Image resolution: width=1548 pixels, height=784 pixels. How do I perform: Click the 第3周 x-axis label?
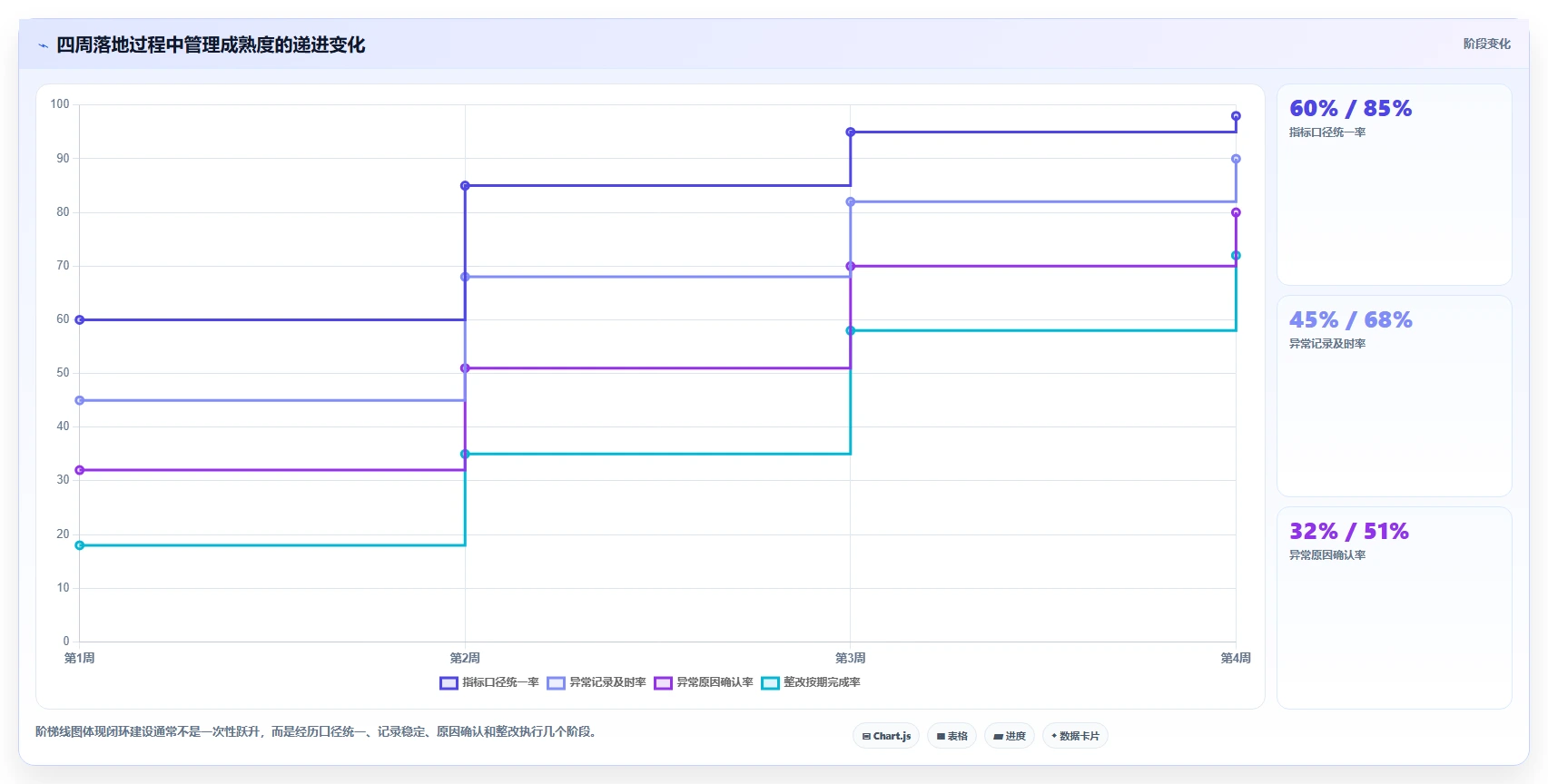[x=851, y=658]
